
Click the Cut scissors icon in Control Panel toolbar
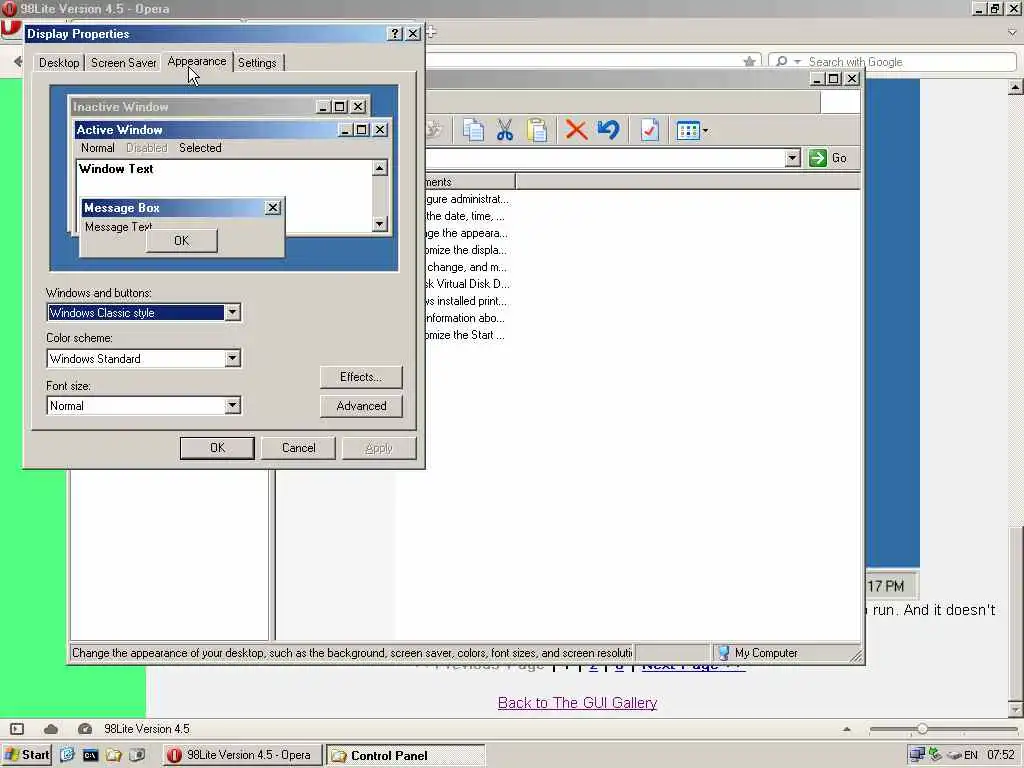(504, 130)
